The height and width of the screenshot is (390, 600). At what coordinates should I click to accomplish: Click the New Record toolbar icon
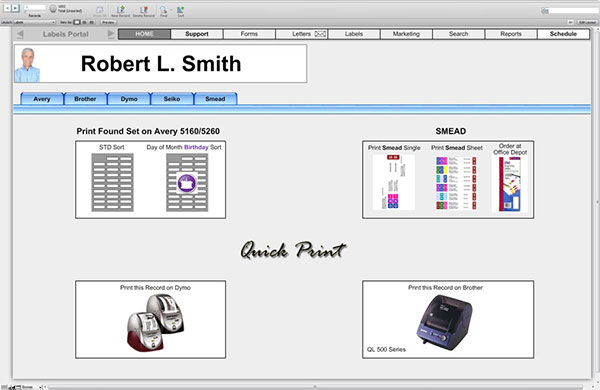pyautogui.click(x=121, y=11)
